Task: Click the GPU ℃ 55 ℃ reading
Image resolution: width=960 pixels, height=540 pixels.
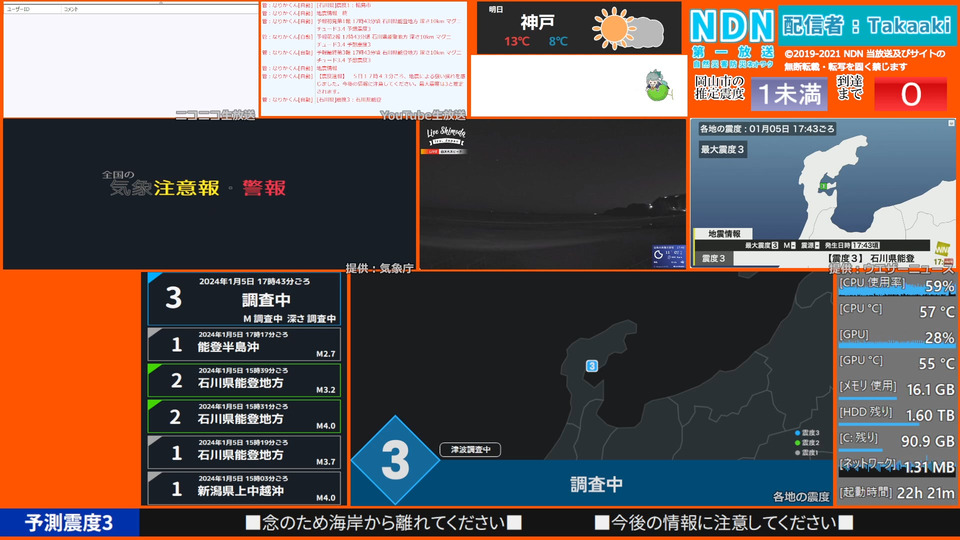Action: coord(937,363)
